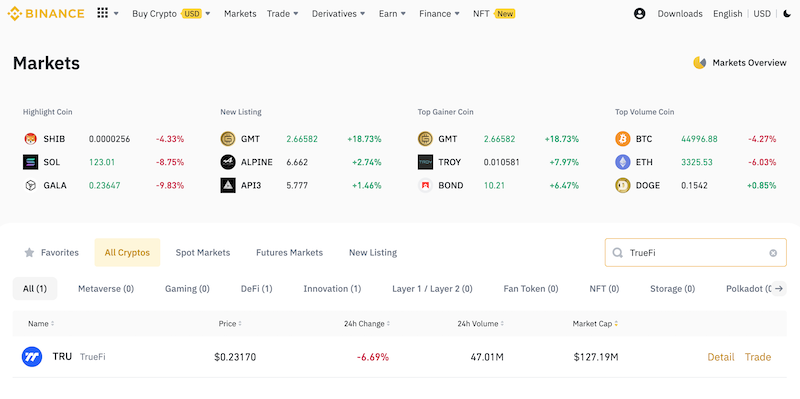Open the Buy Crypto dropdown menu

click(x=171, y=14)
